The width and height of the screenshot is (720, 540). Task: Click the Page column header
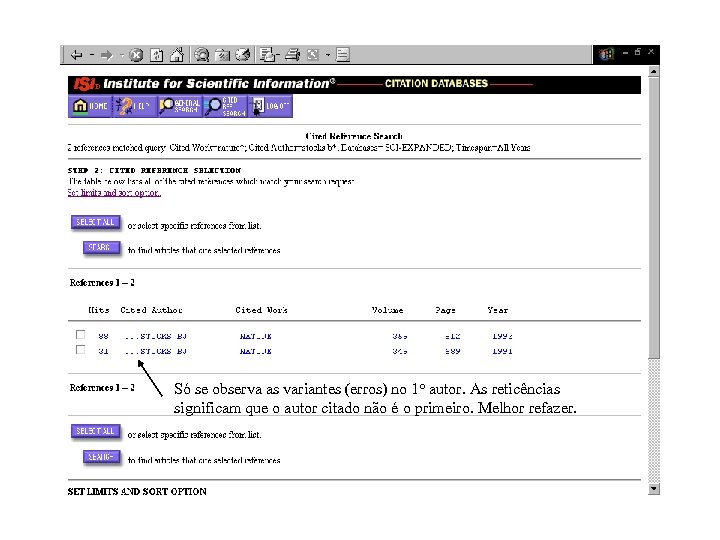445,310
